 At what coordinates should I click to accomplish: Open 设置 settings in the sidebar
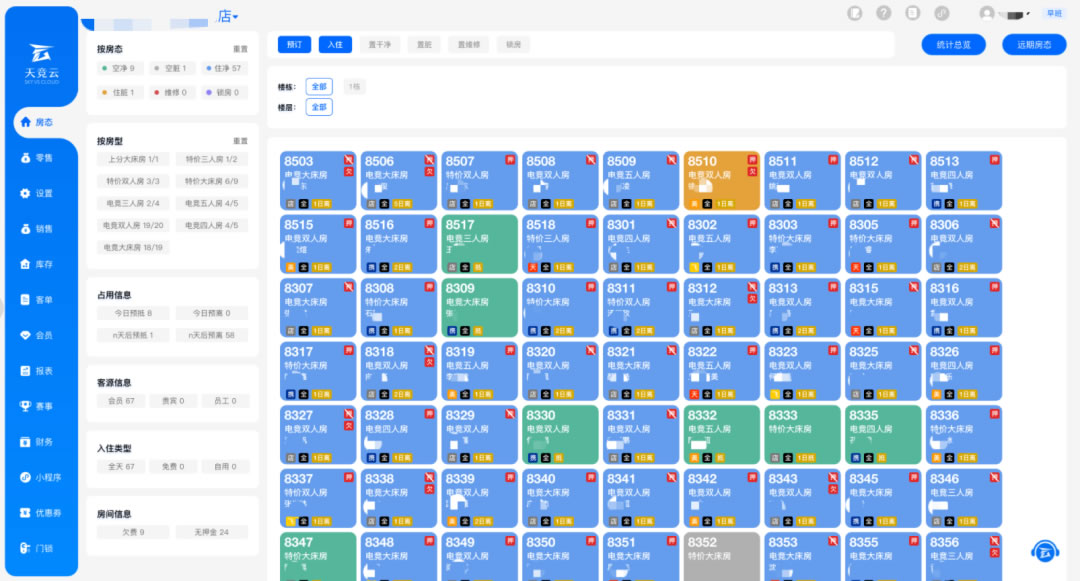(x=38, y=193)
